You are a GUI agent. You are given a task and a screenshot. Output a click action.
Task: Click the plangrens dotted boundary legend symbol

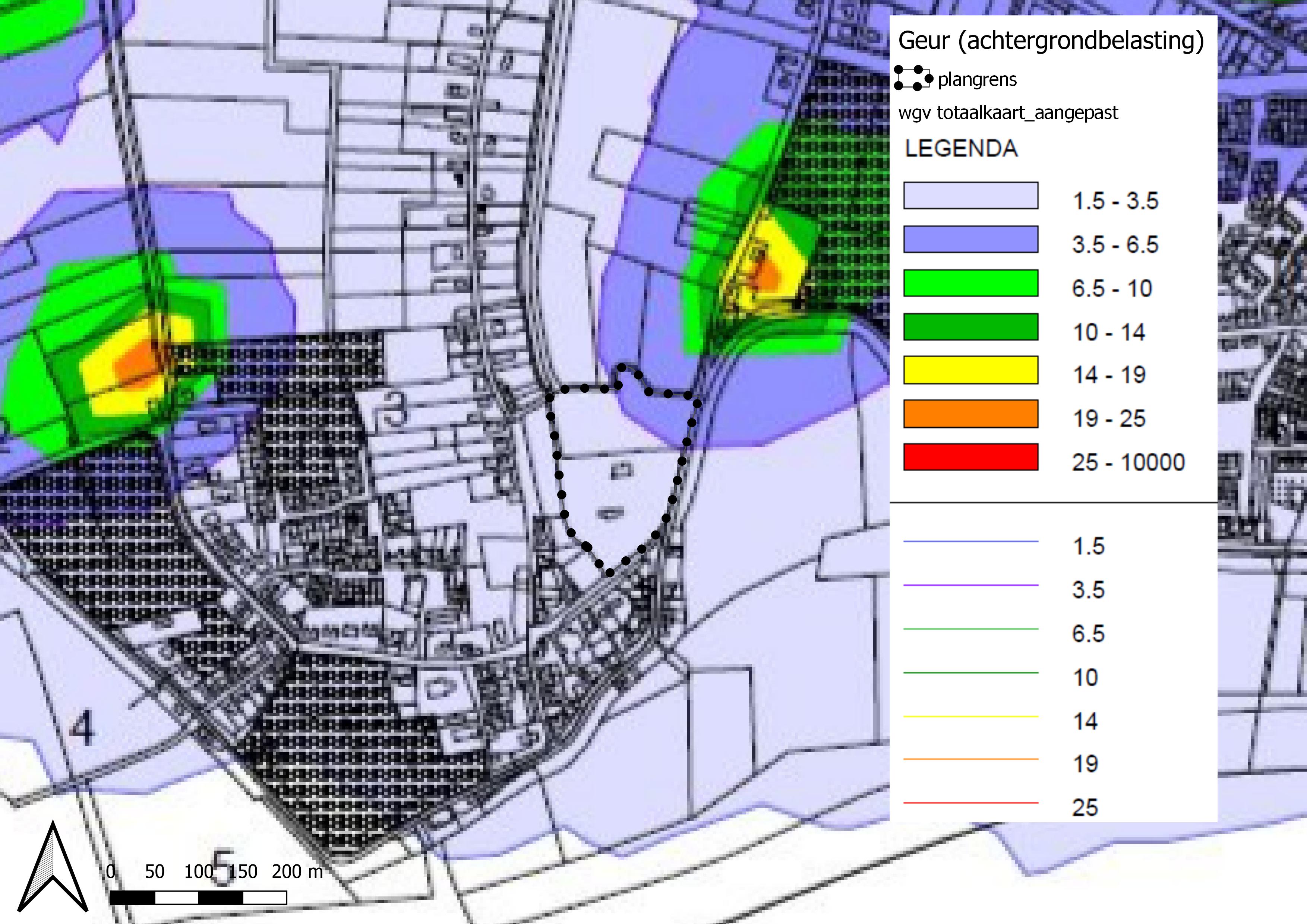click(913, 78)
